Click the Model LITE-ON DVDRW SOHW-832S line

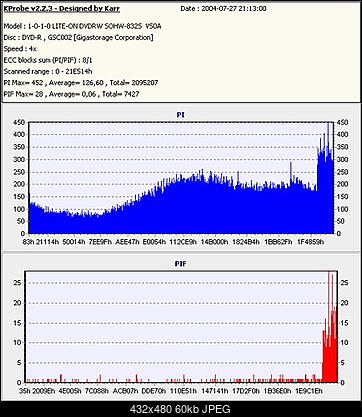coord(83,26)
